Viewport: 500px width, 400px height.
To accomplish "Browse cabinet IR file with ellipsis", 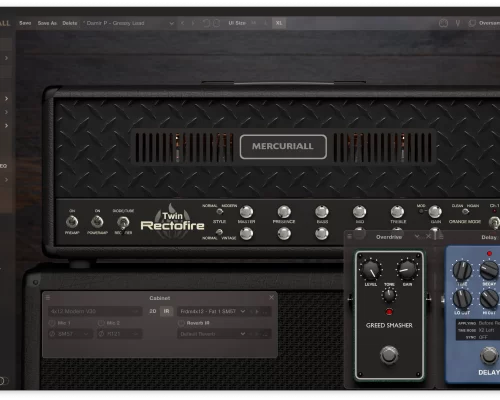I will coord(265,312).
